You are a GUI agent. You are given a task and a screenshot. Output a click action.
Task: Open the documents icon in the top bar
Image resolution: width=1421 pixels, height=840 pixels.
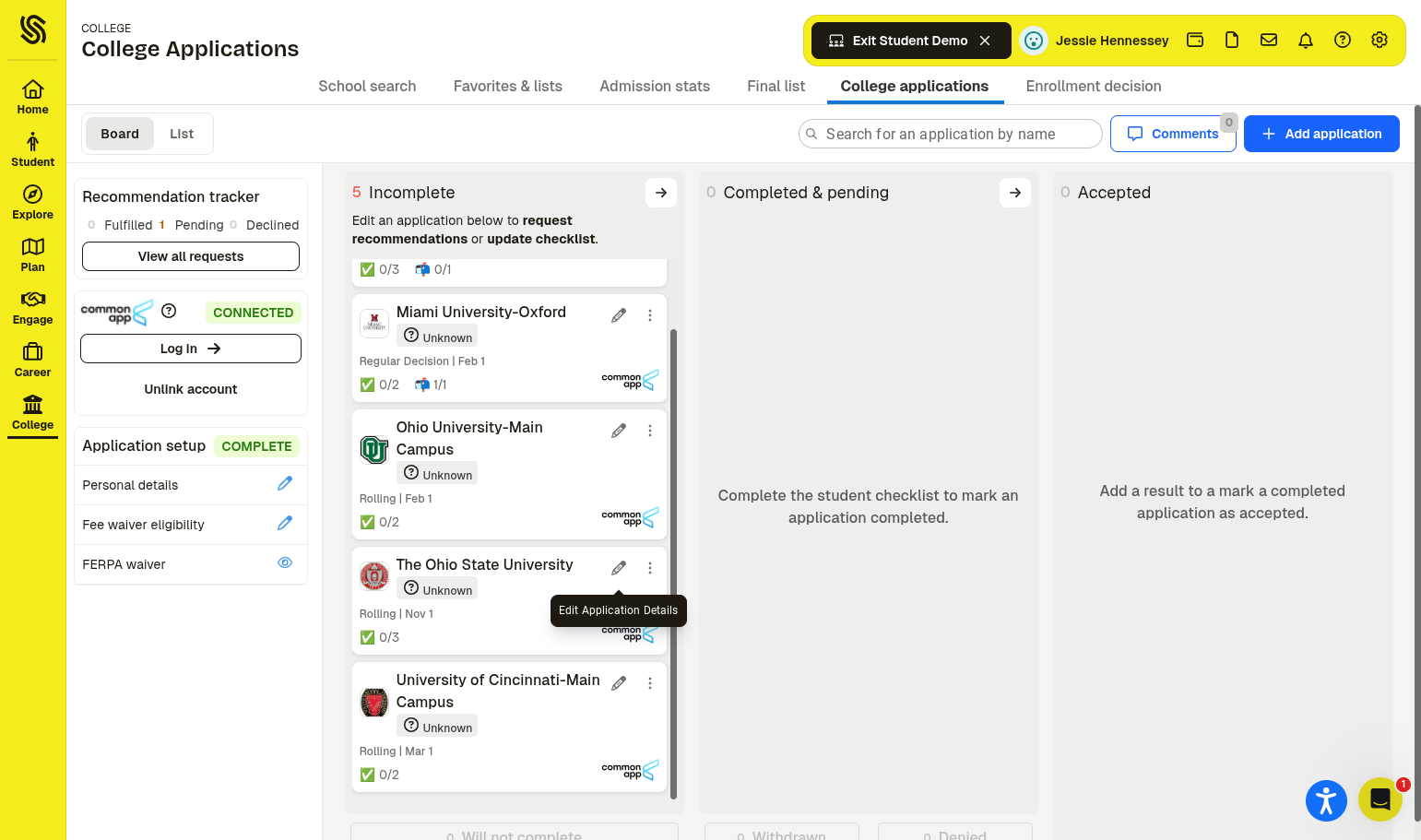(1232, 40)
